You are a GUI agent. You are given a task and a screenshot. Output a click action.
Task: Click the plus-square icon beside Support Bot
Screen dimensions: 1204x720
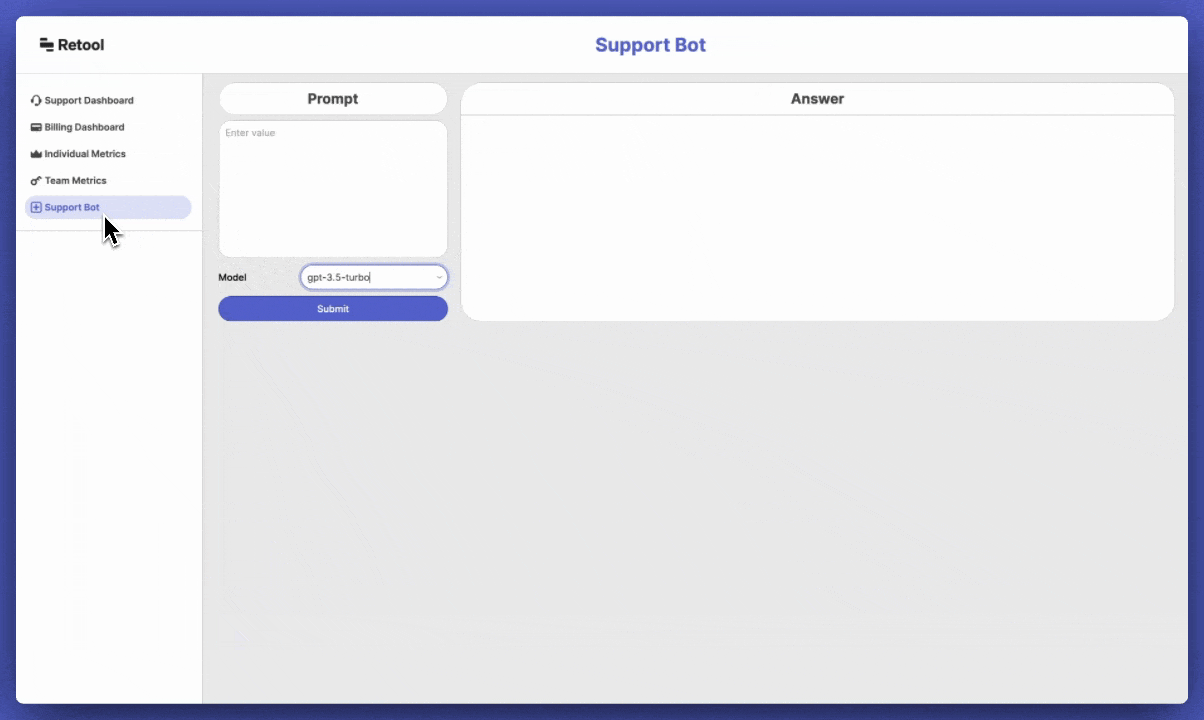tap(36, 208)
